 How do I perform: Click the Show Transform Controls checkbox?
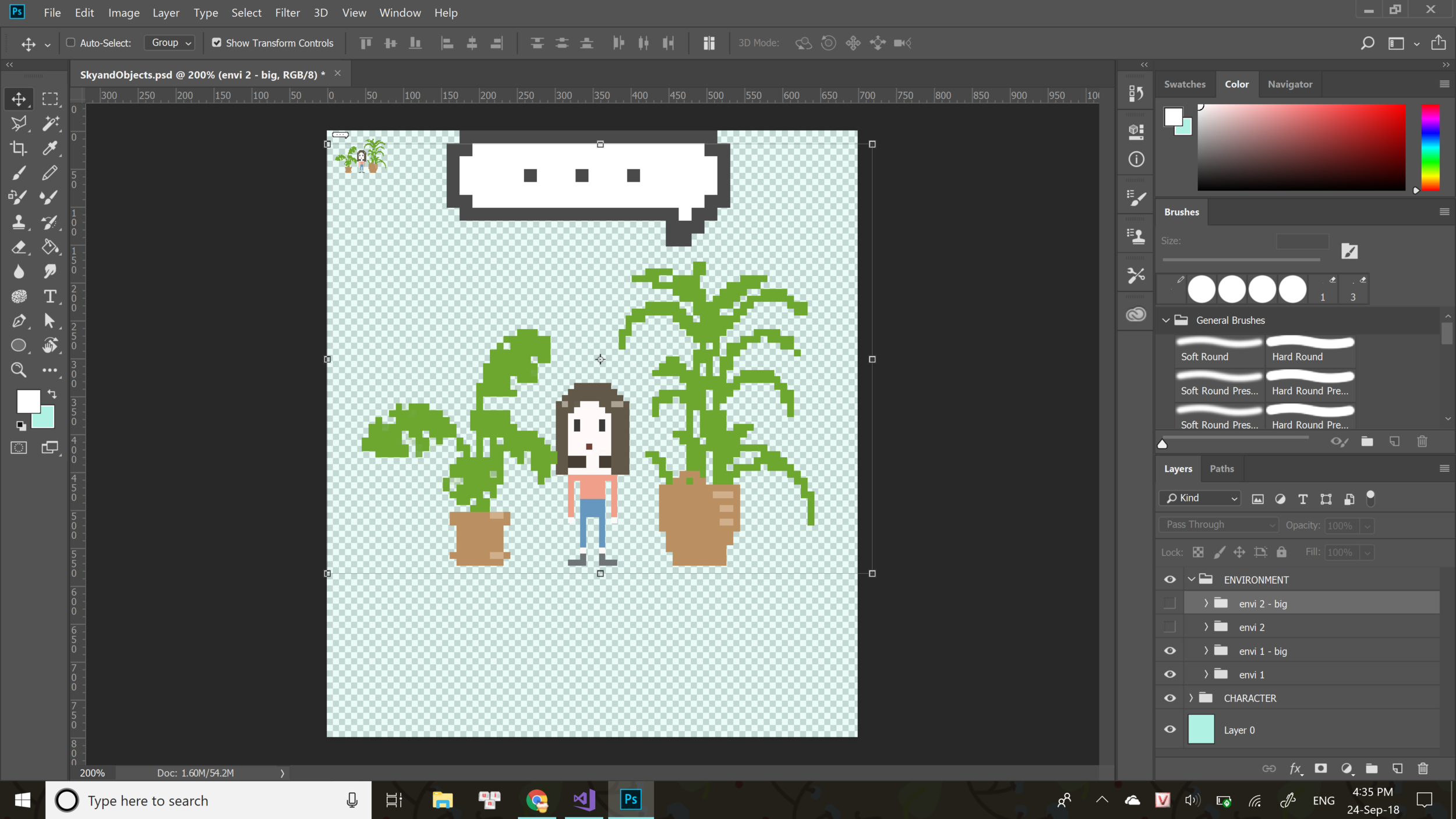coord(216,42)
